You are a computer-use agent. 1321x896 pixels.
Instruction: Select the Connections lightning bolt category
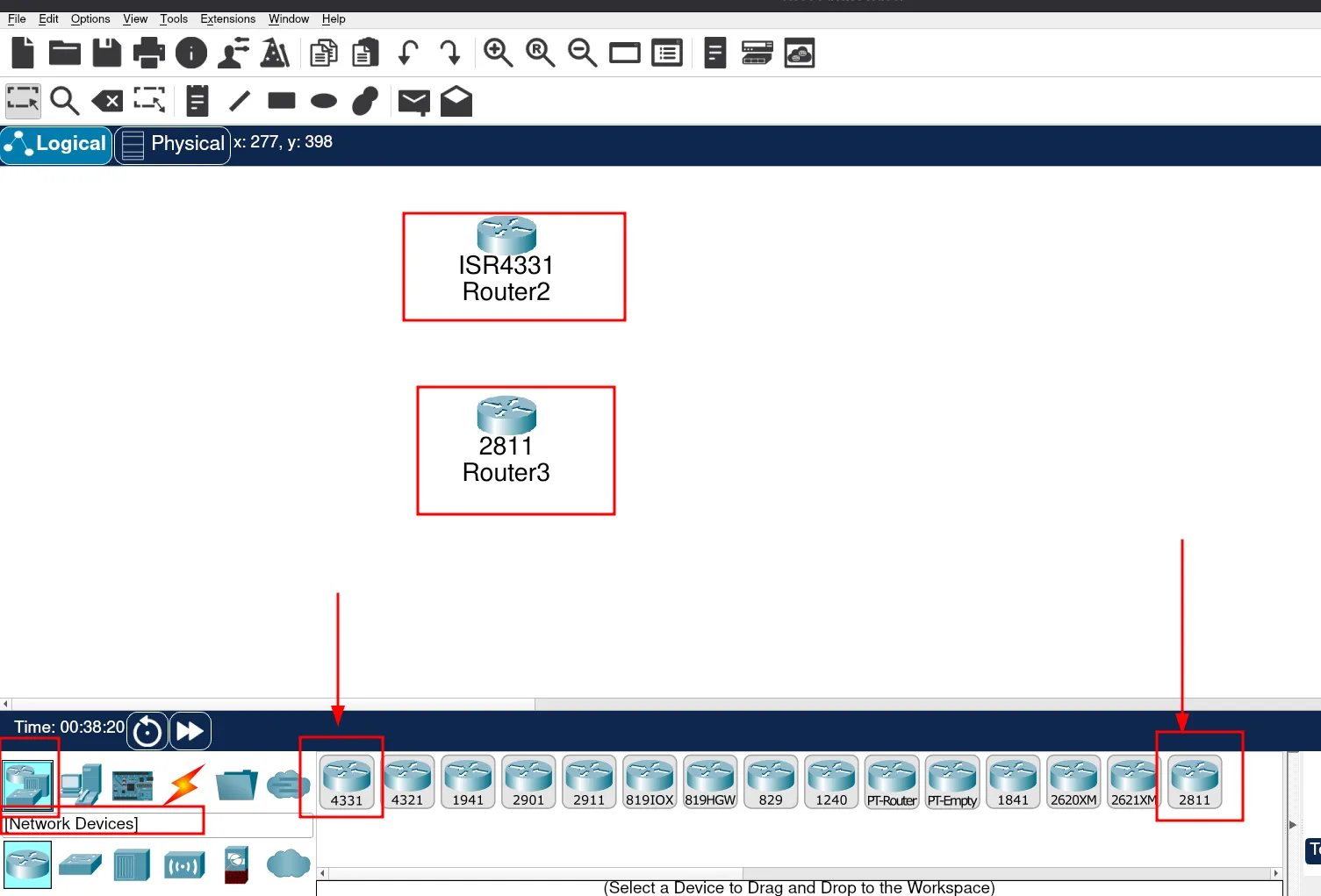click(185, 784)
